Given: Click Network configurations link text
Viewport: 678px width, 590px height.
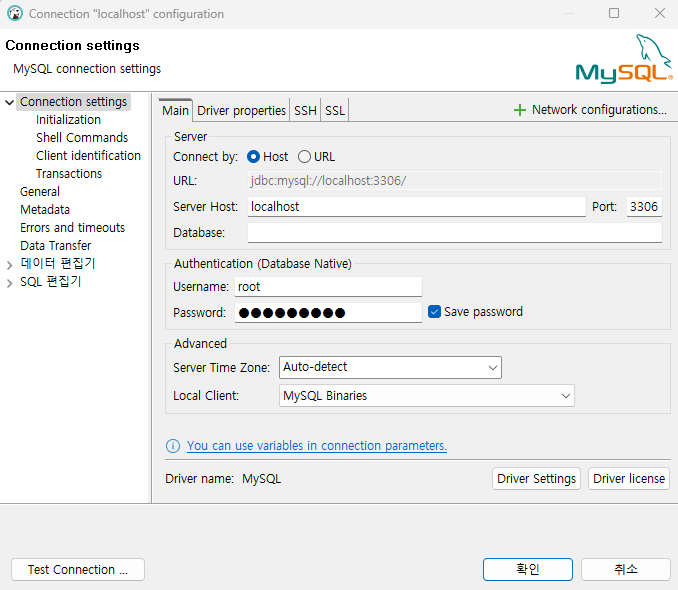Looking at the screenshot, I should point(599,110).
